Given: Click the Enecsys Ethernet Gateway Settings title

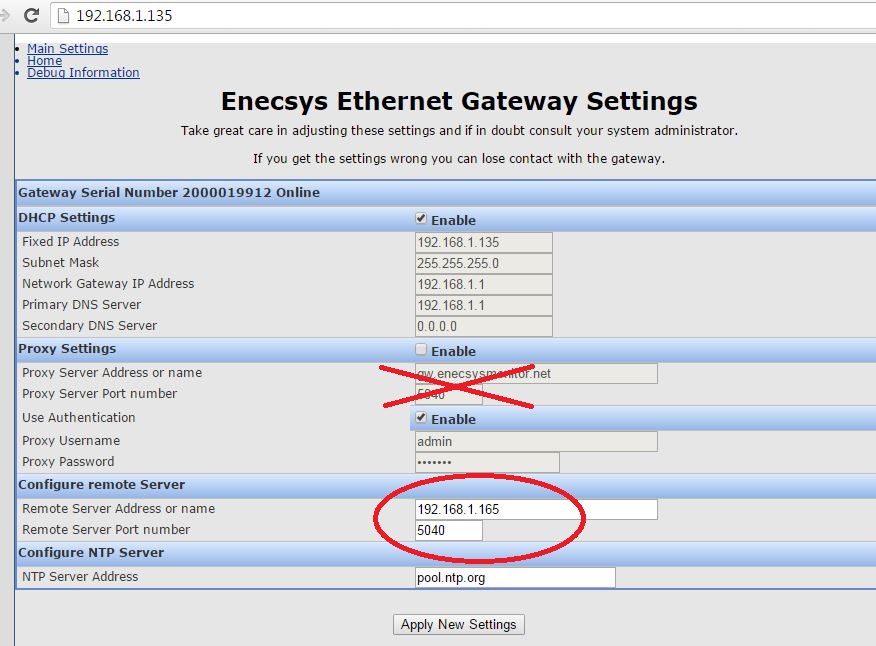Looking at the screenshot, I should point(459,101).
